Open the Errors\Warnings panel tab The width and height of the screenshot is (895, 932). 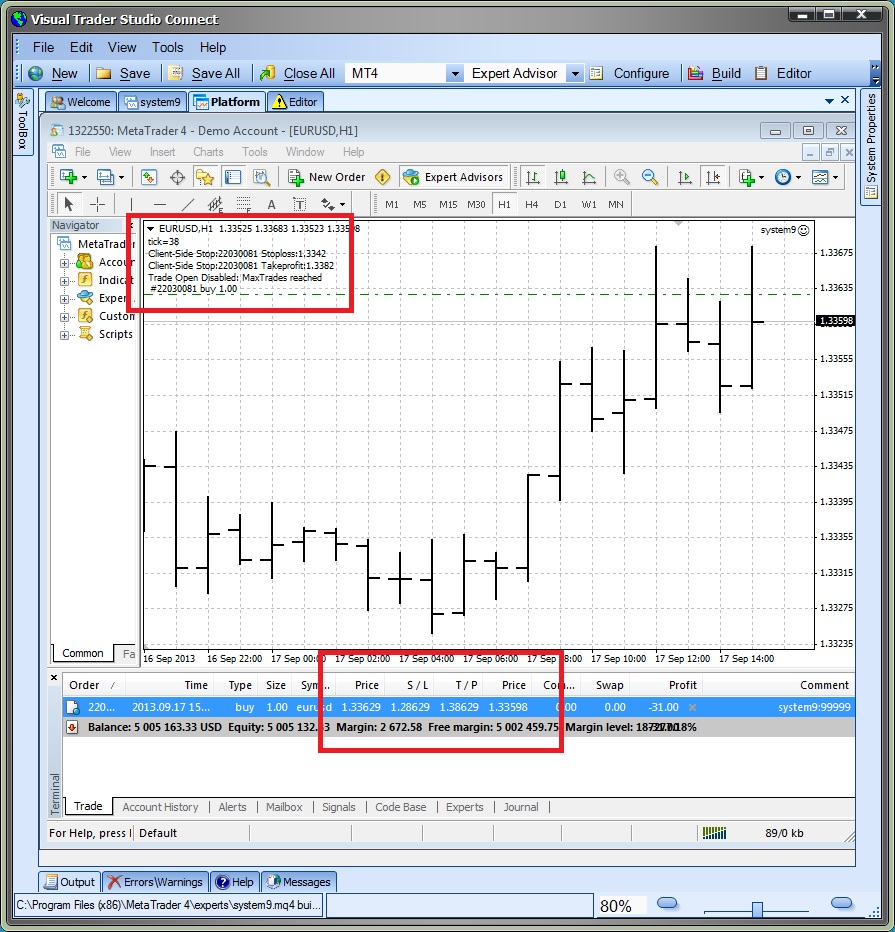(156, 882)
